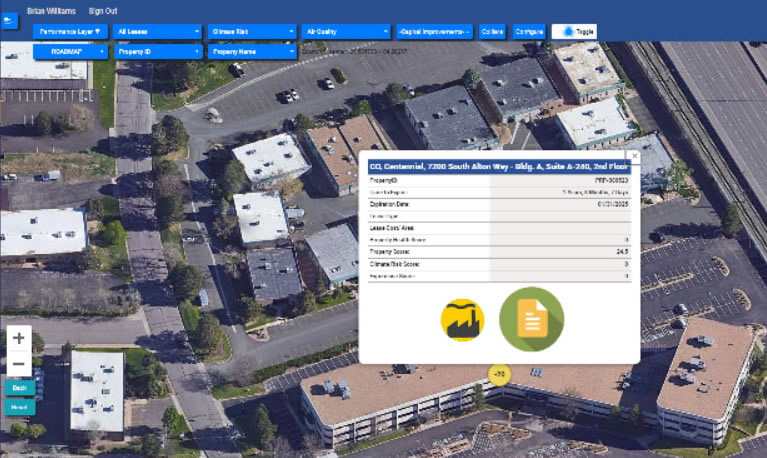
Task: Expand the All Leases dropdown
Action: 157,31
